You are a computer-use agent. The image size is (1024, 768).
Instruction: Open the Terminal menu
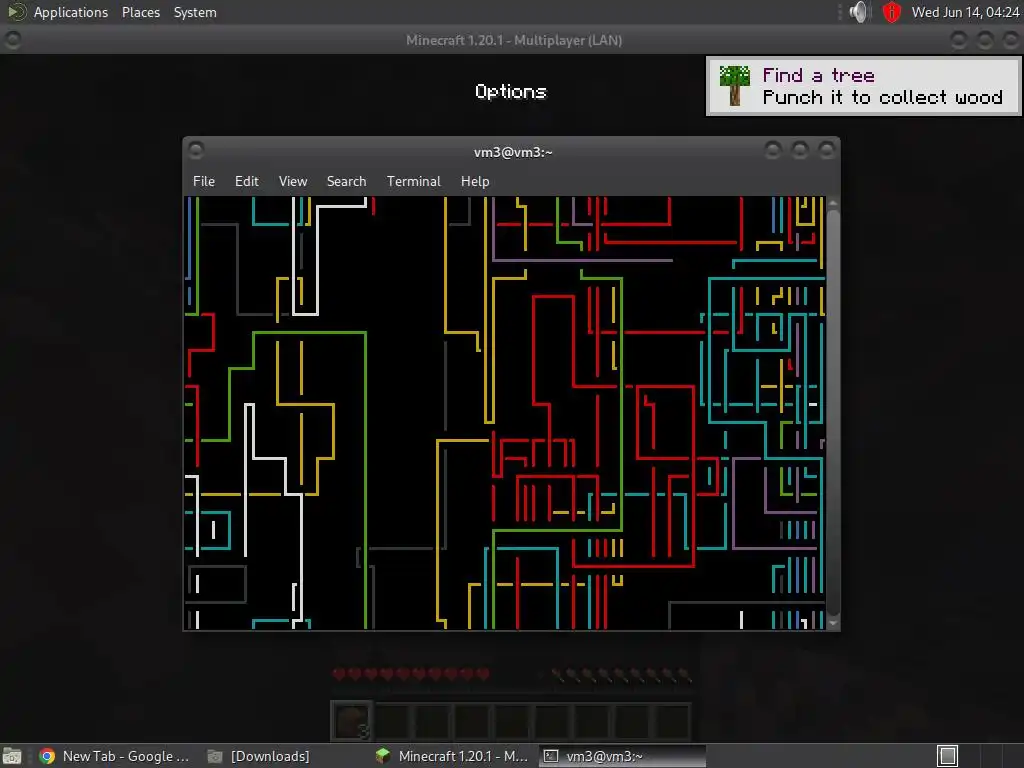413,182
